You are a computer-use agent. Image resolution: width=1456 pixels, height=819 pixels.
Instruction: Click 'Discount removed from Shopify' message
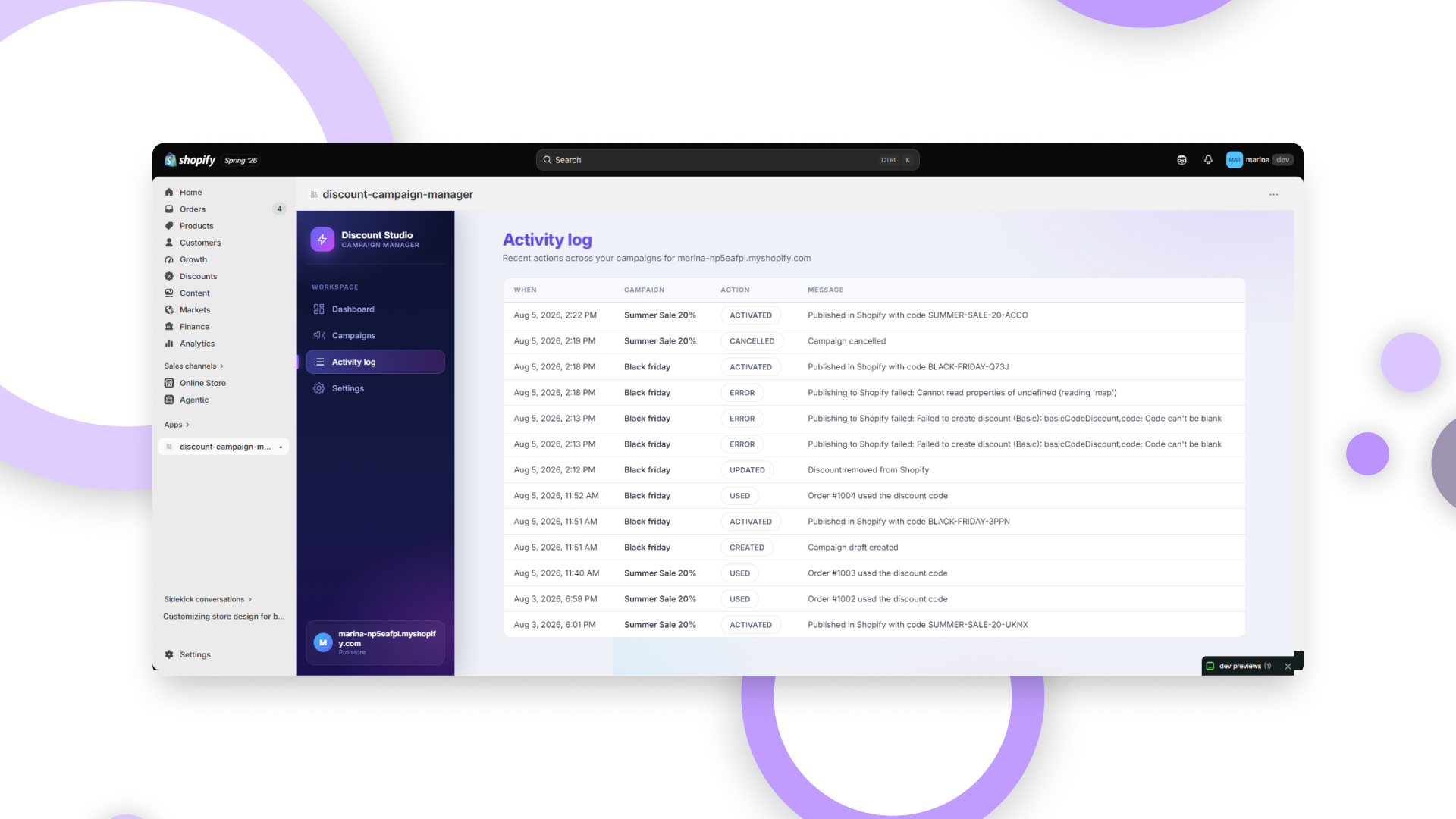(868, 470)
